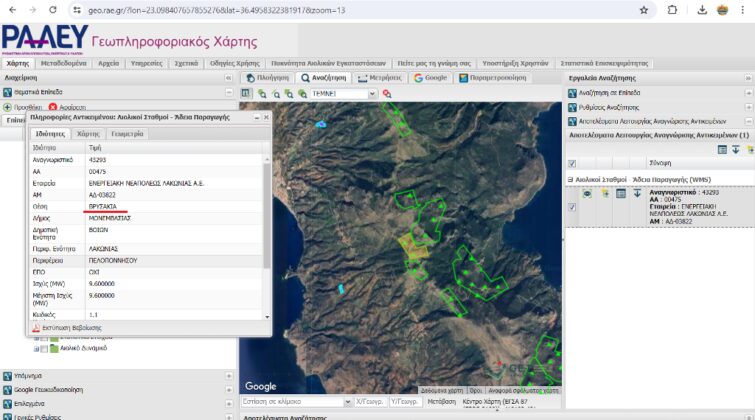This screenshot has height=420, width=755.
Task: Expand the Υπόμνημα section
Action: (229, 376)
